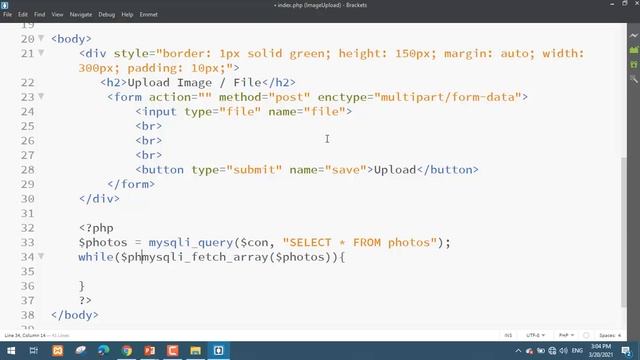This screenshot has height=360, width=640.
Task: Show hidden system tray icons chevron
Action: point(518,351)
